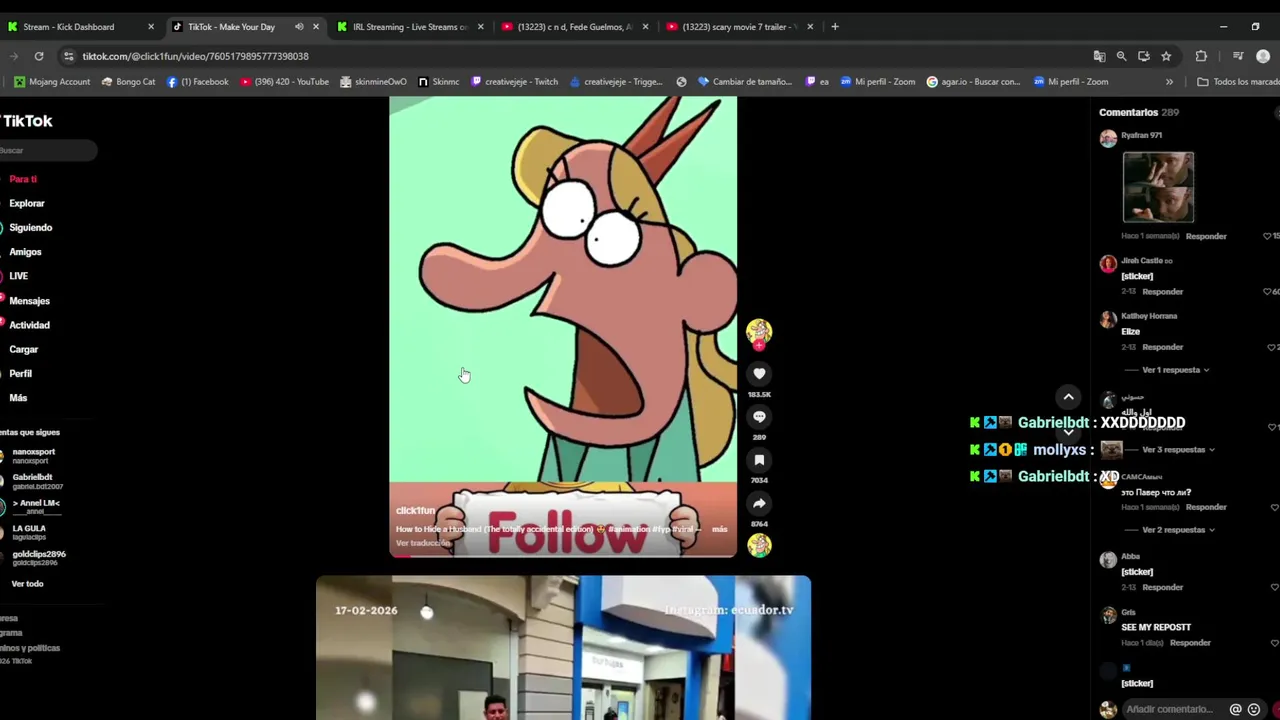
Task: Expand bookmarks overflow chevron
Action: (x=1169, y=82)
